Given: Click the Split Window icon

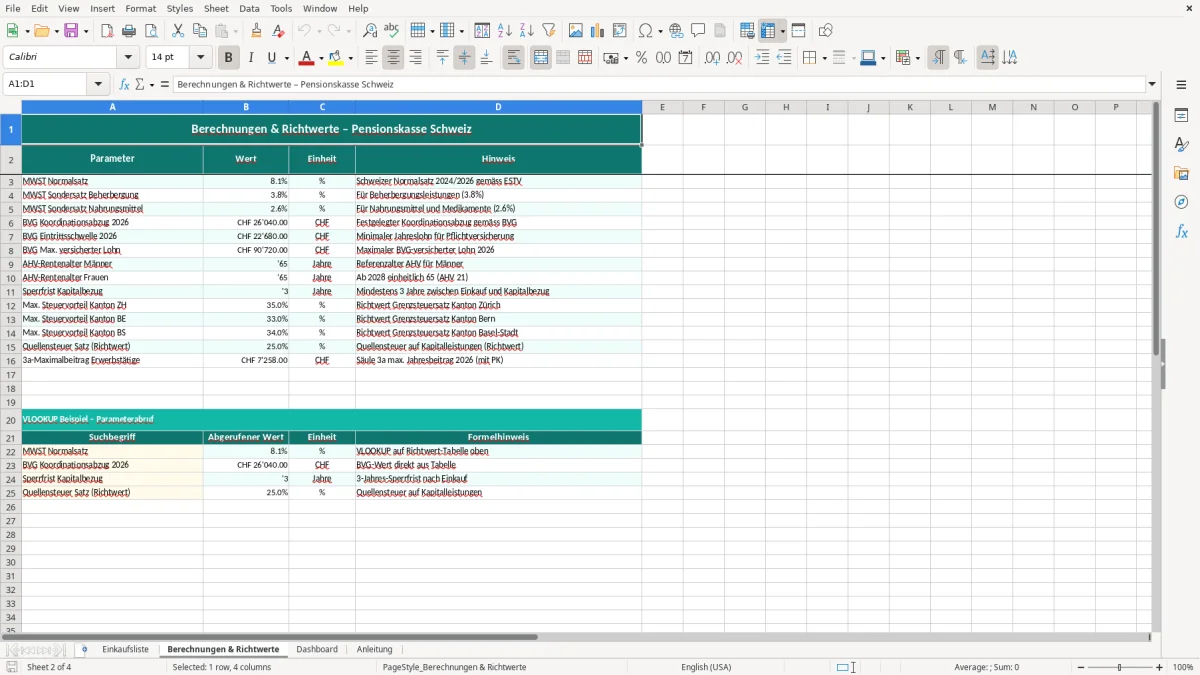Looking at the screenshot, I should 799,31.
